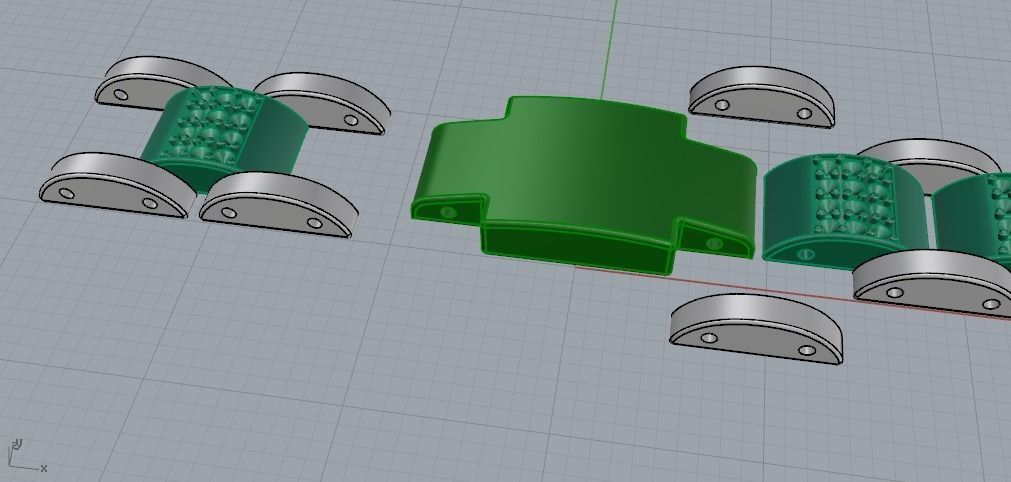Click the world axes icon in the viewport corner

[26, 456]
